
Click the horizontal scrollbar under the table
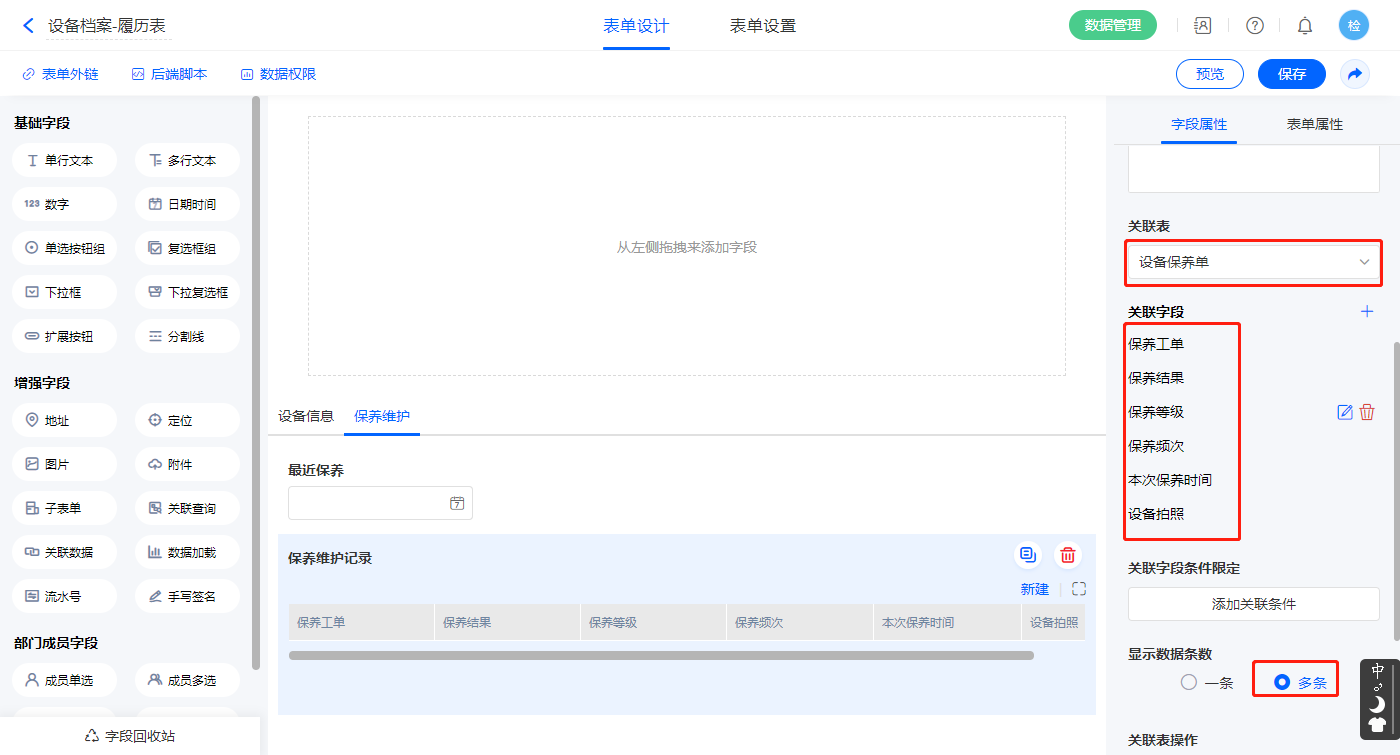tap(660, 656)
